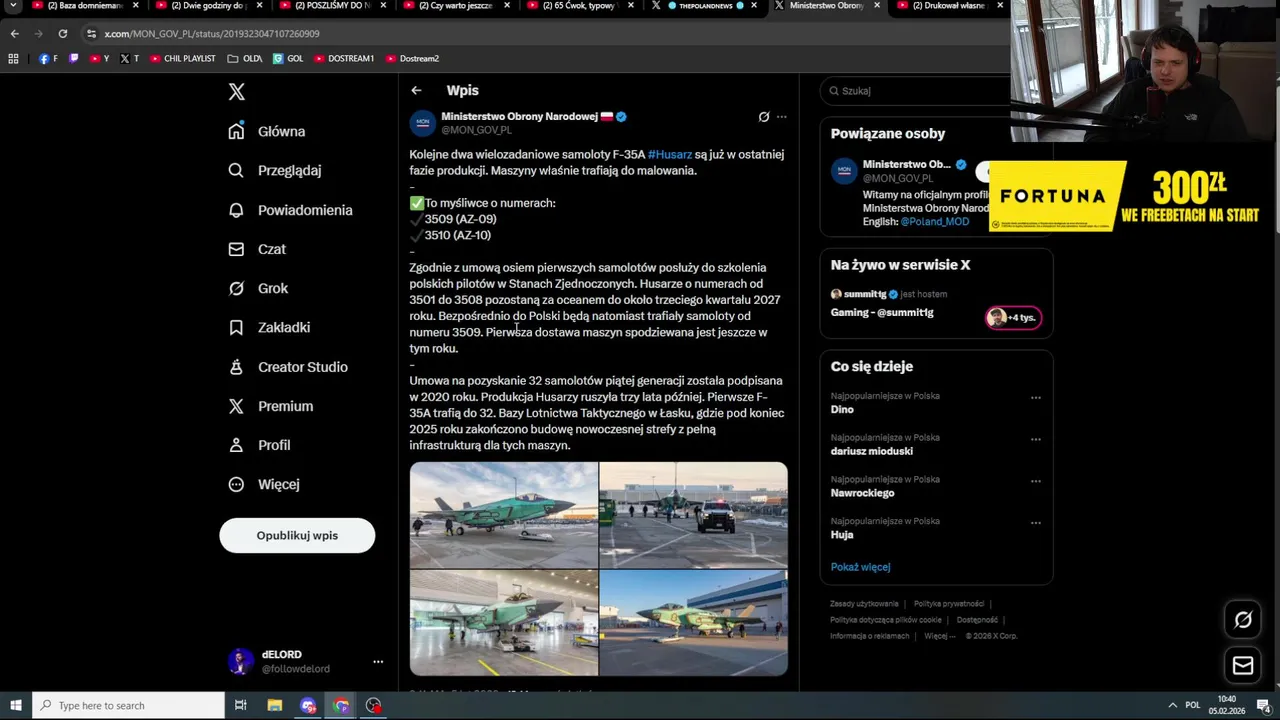
Task: Open the post's three-dot more menu
Action: pyautogui.click(x=782, y=117)
